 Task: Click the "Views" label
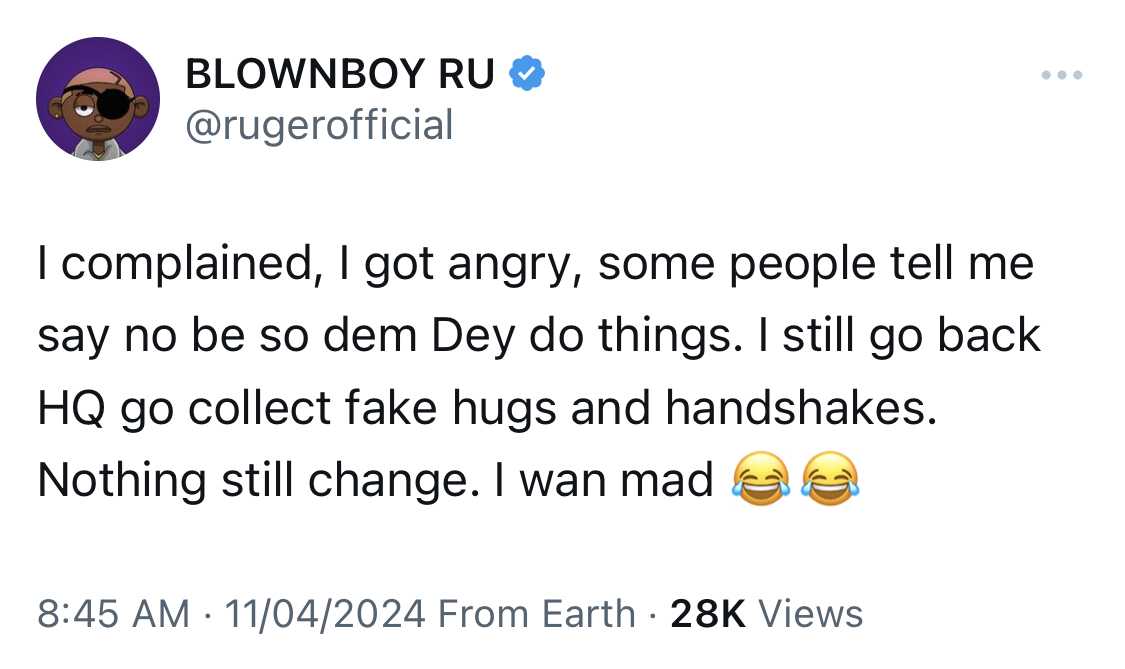tap(811, 614)
